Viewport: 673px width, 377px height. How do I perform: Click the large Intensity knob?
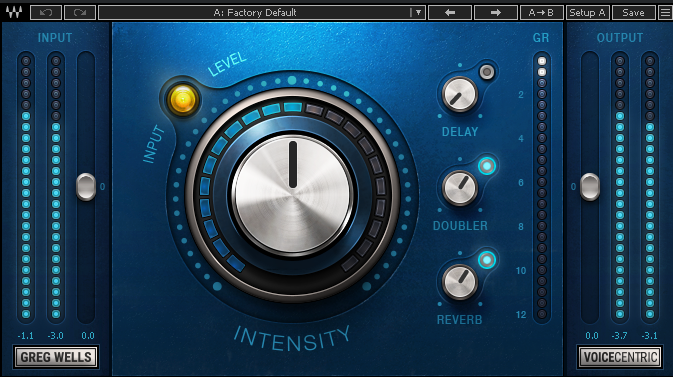coord(293,195)
